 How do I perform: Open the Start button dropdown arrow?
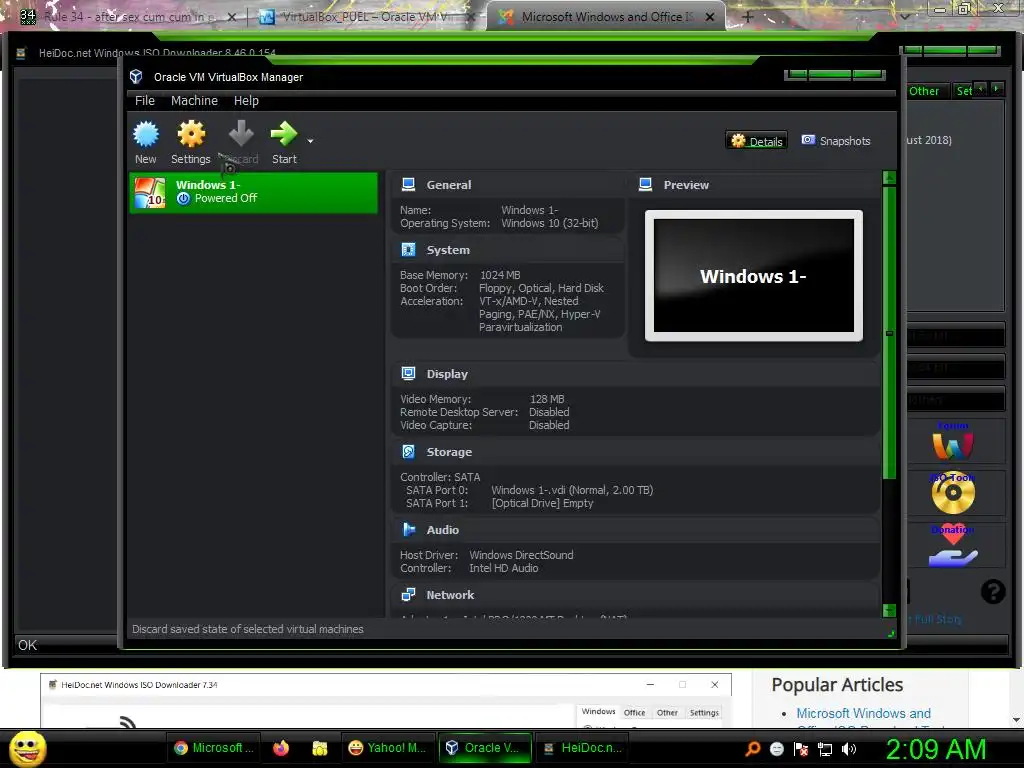(310, 141)
